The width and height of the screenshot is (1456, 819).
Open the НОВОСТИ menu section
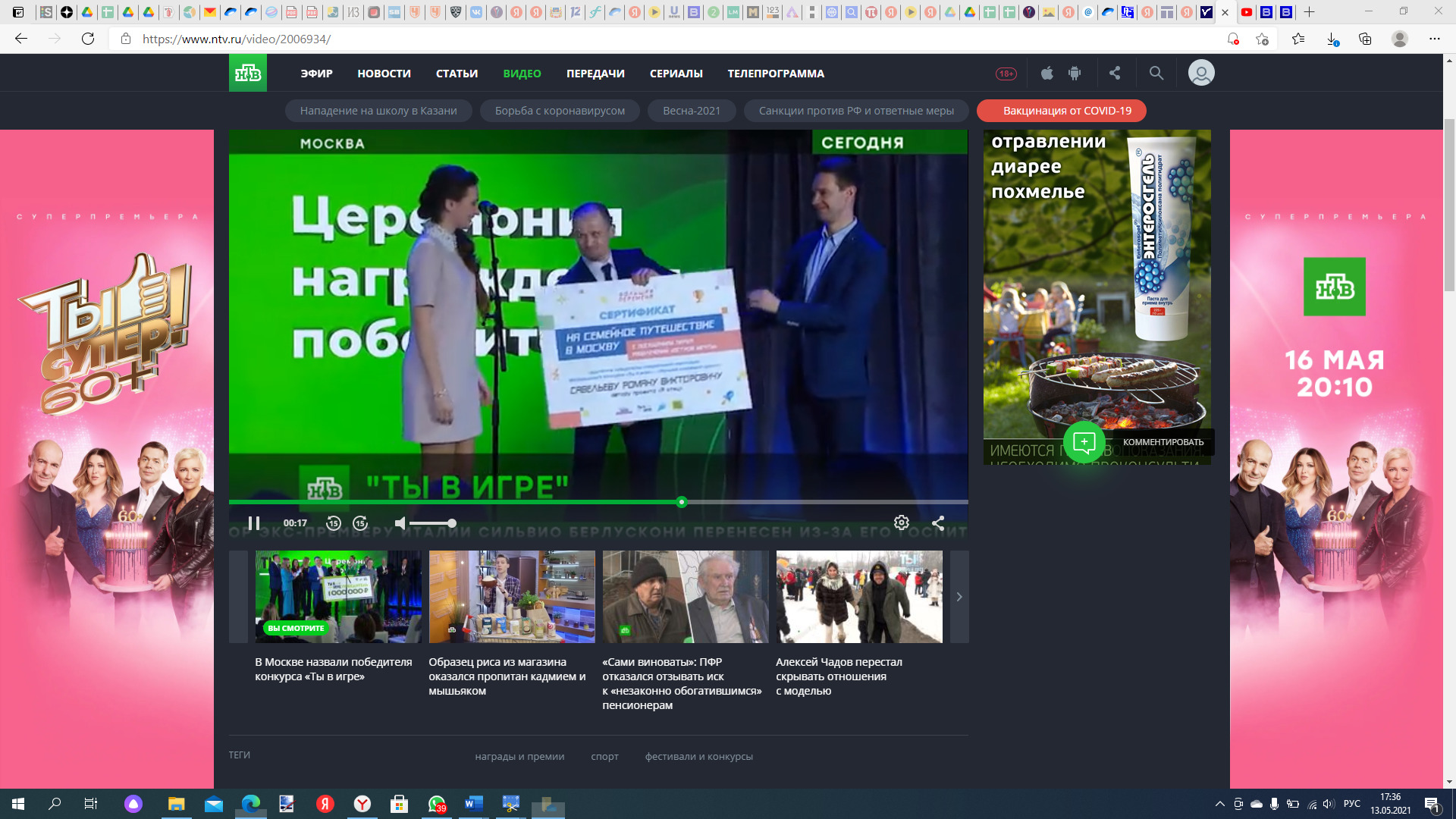tap(384, 74)
